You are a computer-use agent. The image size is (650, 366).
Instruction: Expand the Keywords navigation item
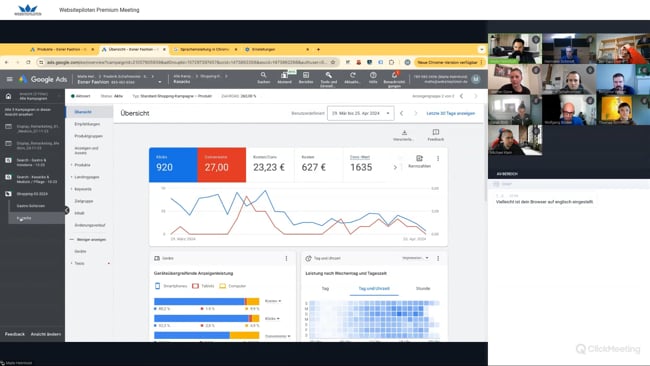[82, 189]
